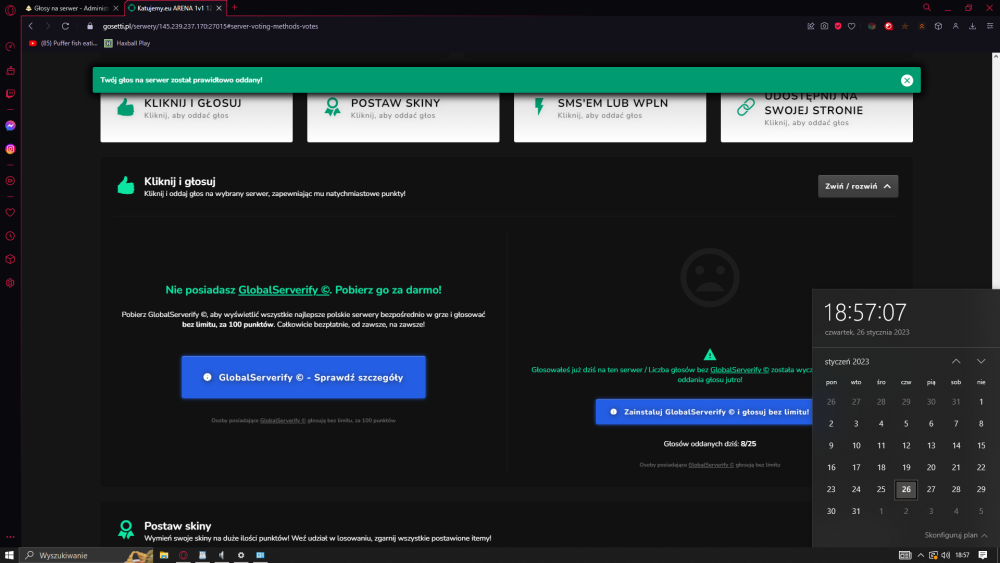Select January 27 in the calendar
1000x563 pixels.
pyautogui.click(x=931, y=489)
